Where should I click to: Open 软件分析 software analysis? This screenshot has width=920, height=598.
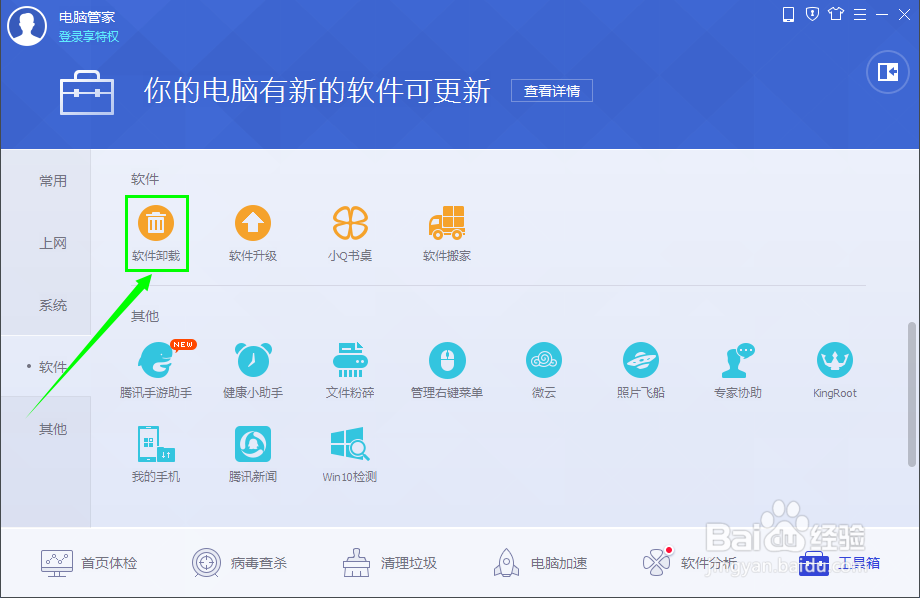pos(690,563)
